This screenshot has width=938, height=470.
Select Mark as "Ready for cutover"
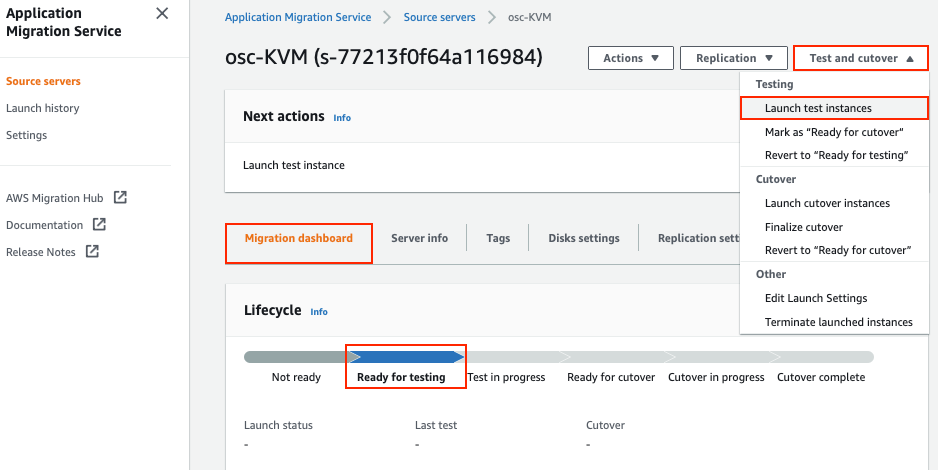(834, 132)
